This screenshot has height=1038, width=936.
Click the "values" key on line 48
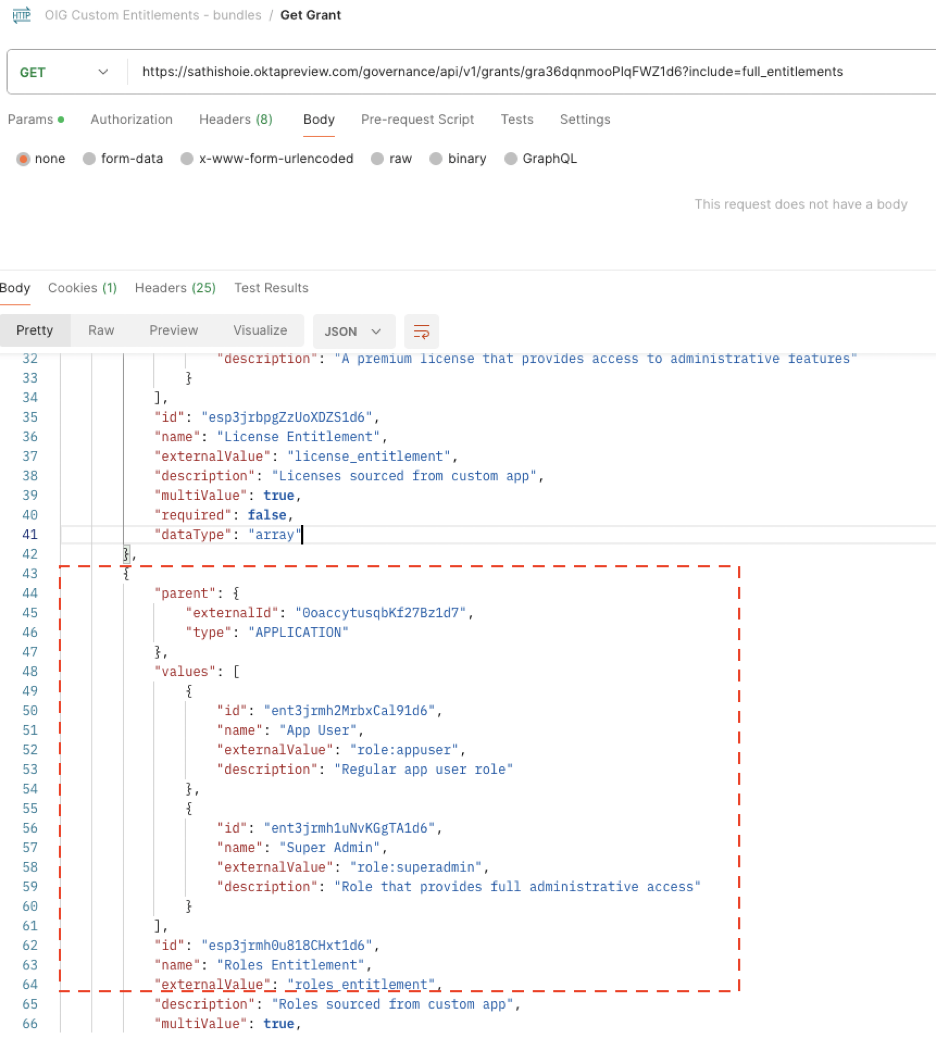pyautogui.click(x=185, y=672)
